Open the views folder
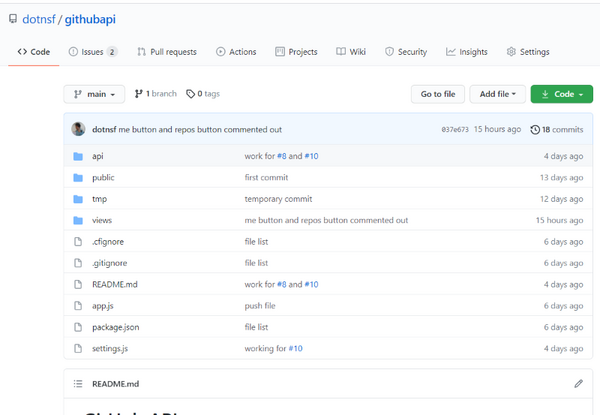600x415 pixels. coord(102,220)
